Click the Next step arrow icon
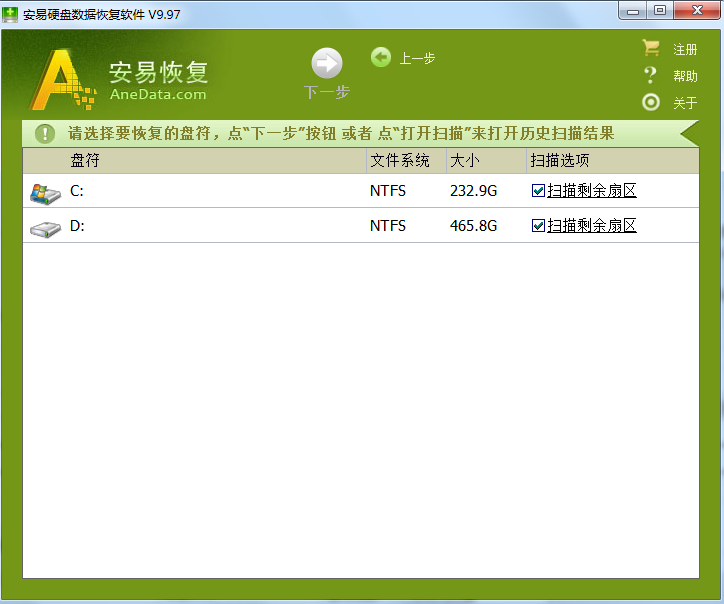Image resolution: width=724 pixels, height=604 pixels. [x=326, y=64]
